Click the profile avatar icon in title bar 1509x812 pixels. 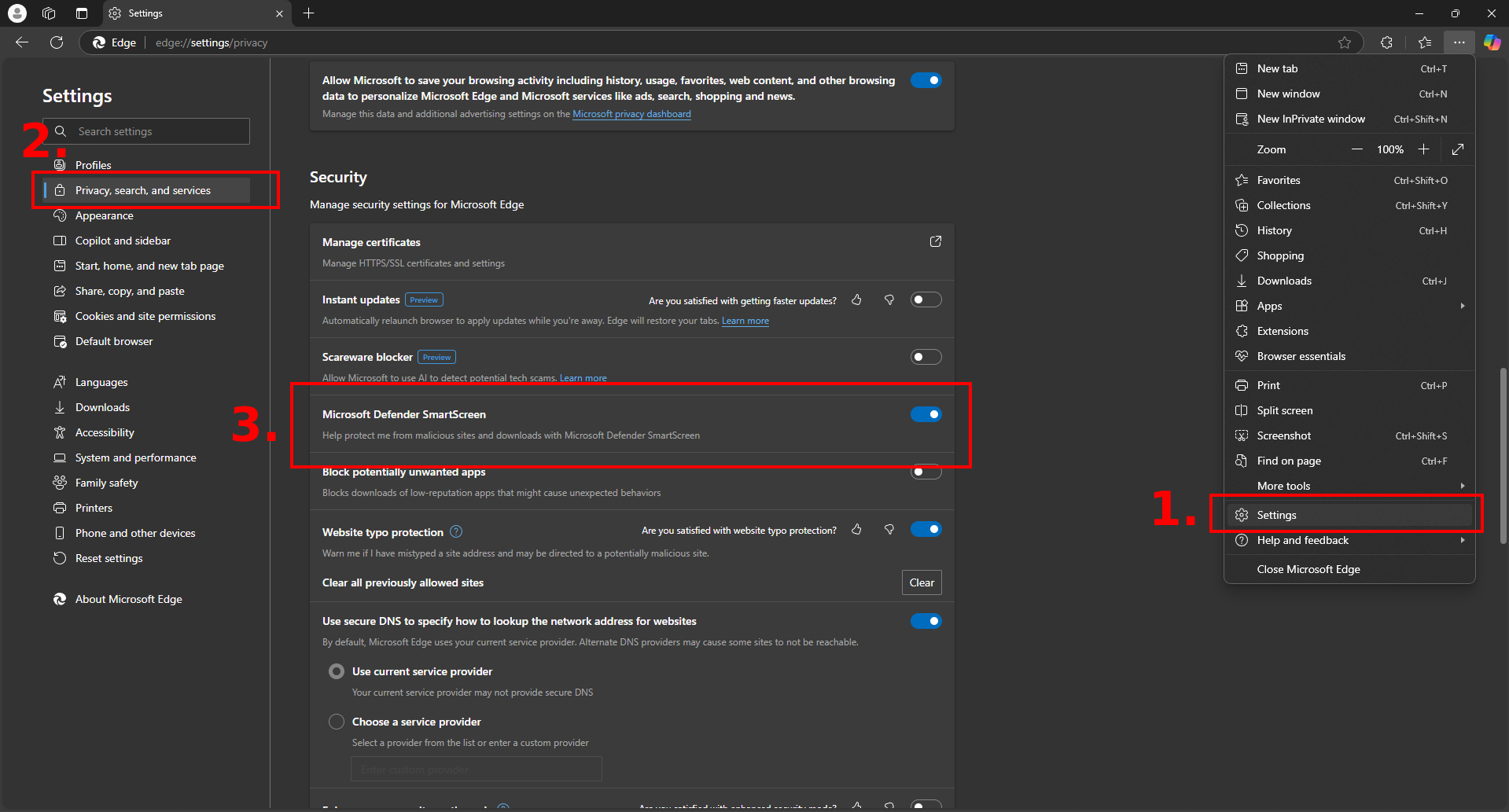point(17,13)
